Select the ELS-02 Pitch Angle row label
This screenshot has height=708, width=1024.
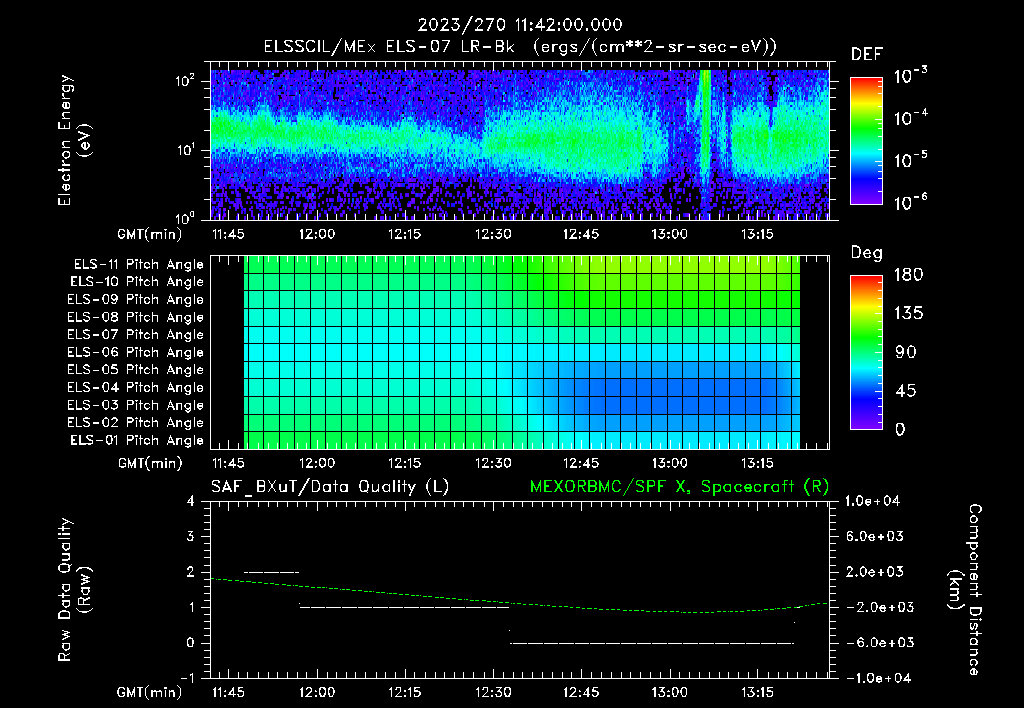tap(136, 423)
